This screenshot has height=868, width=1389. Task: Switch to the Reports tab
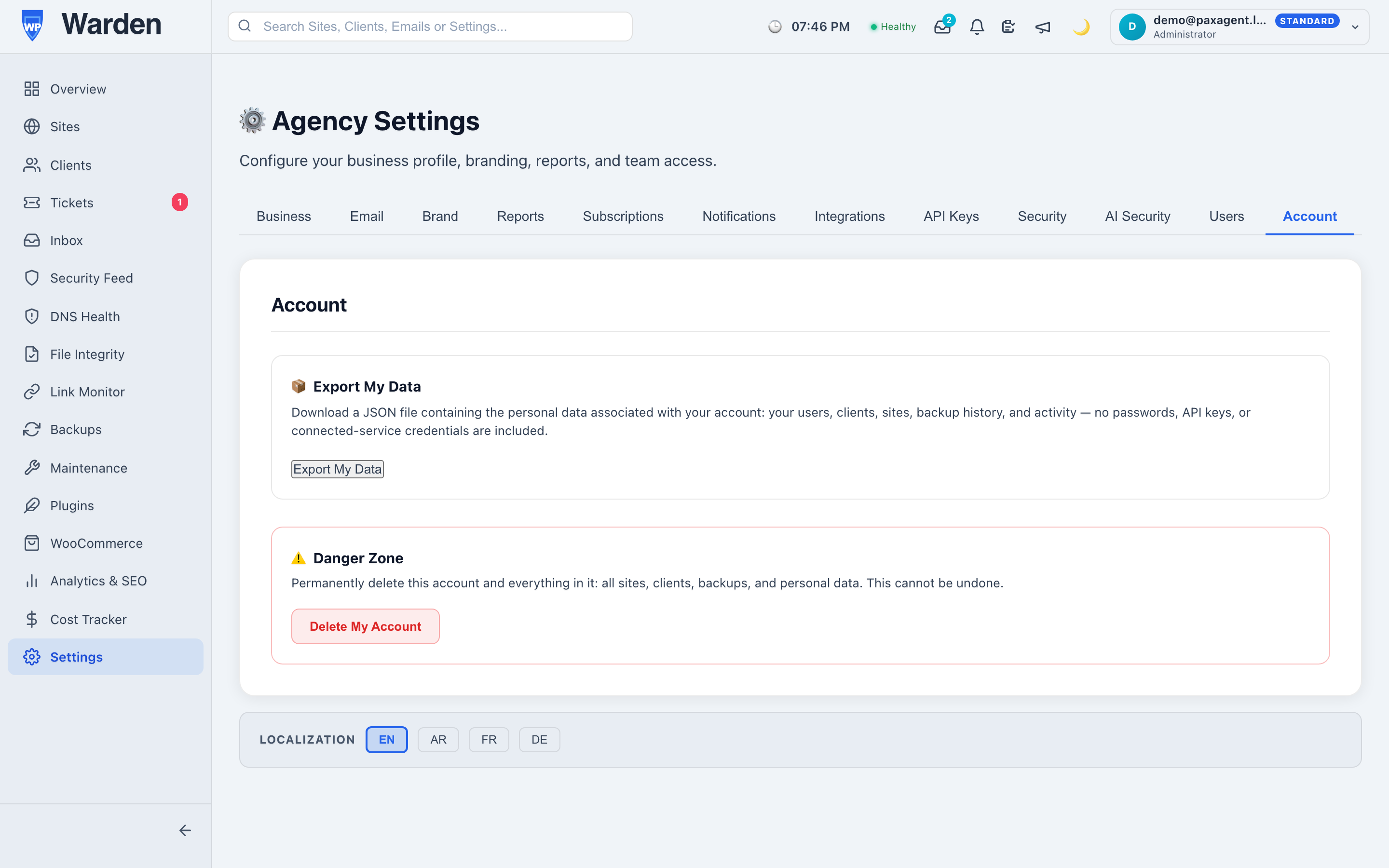pos(520,217)
